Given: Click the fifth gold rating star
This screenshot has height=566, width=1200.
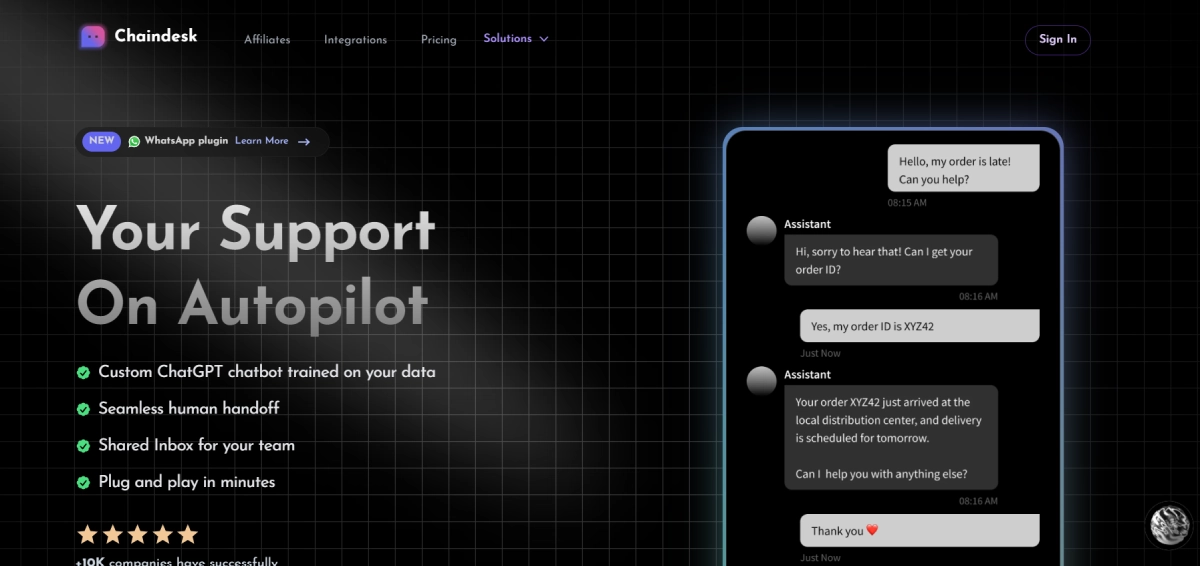Looking at the screenshot, I should click(188, 534).
